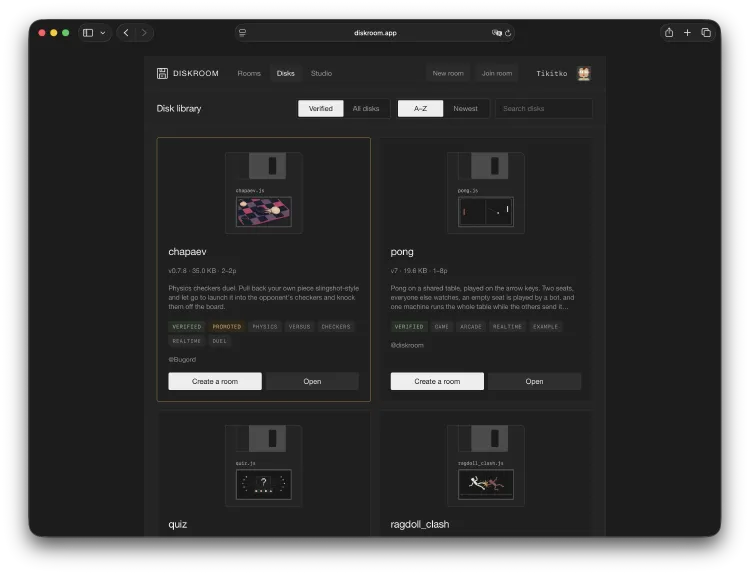Click Create a room for chapaev
The width and height of the screenshot is (750, 575).
pyautogui.click(x=215, y=381)
